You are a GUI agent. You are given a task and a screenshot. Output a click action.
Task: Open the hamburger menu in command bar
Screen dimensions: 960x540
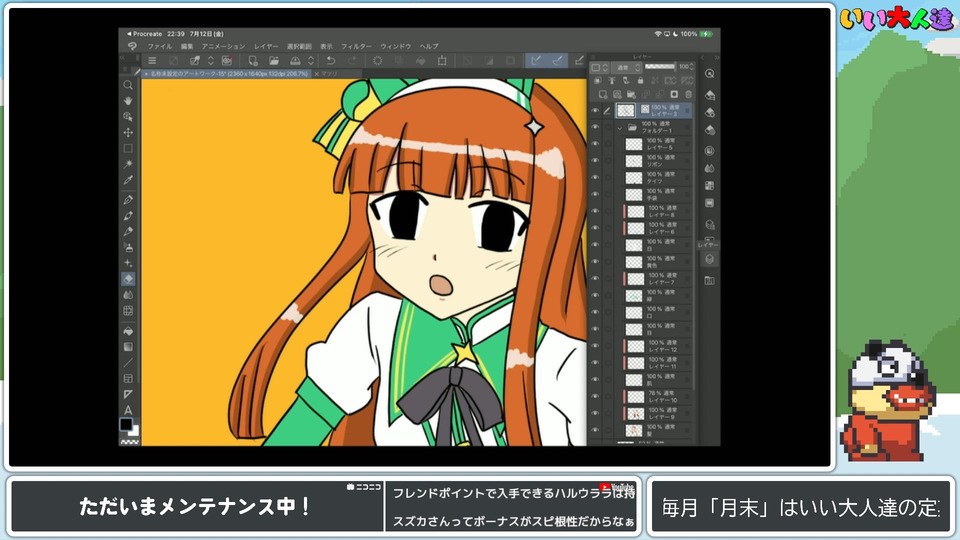click(x=152, y=61)
